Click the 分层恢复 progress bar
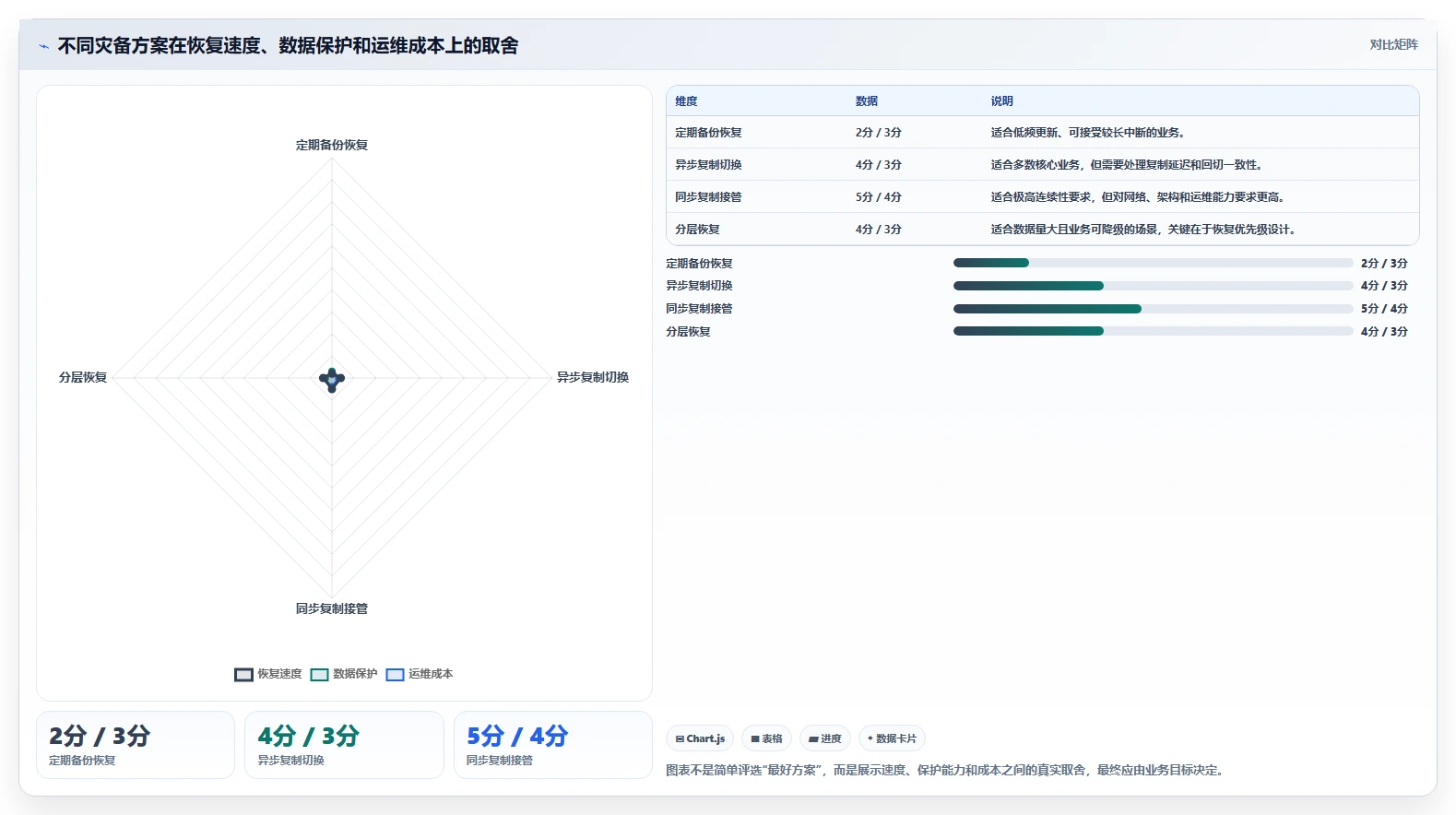The height and width of the screenshot is (815, 1456). point(1153,331)
